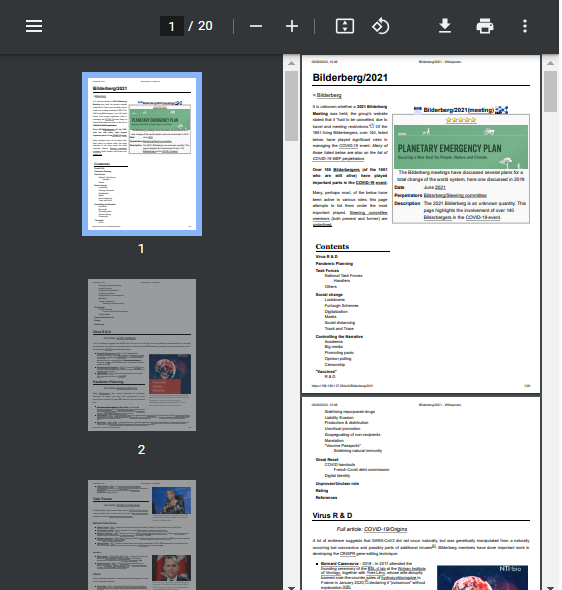Select page 1 thumbnail

tap(142, 154)
